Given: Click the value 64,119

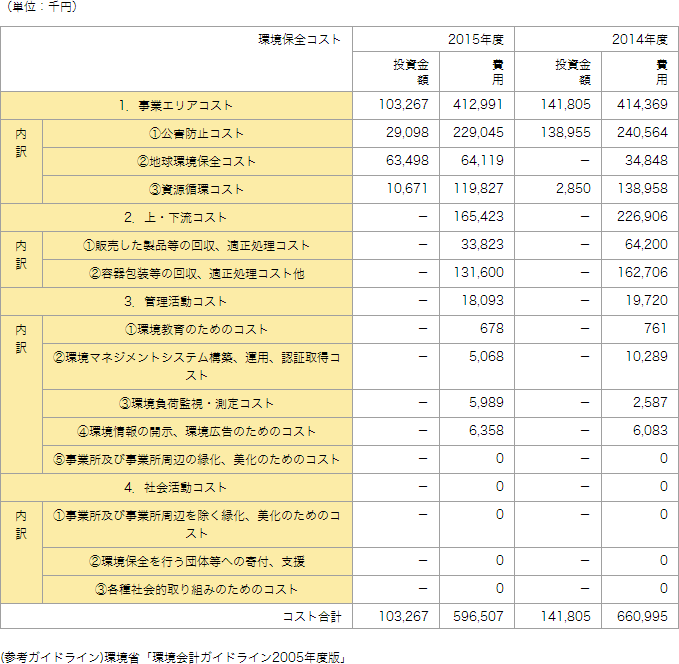Looking at the screenshot, I should click(x=482, y=161).
